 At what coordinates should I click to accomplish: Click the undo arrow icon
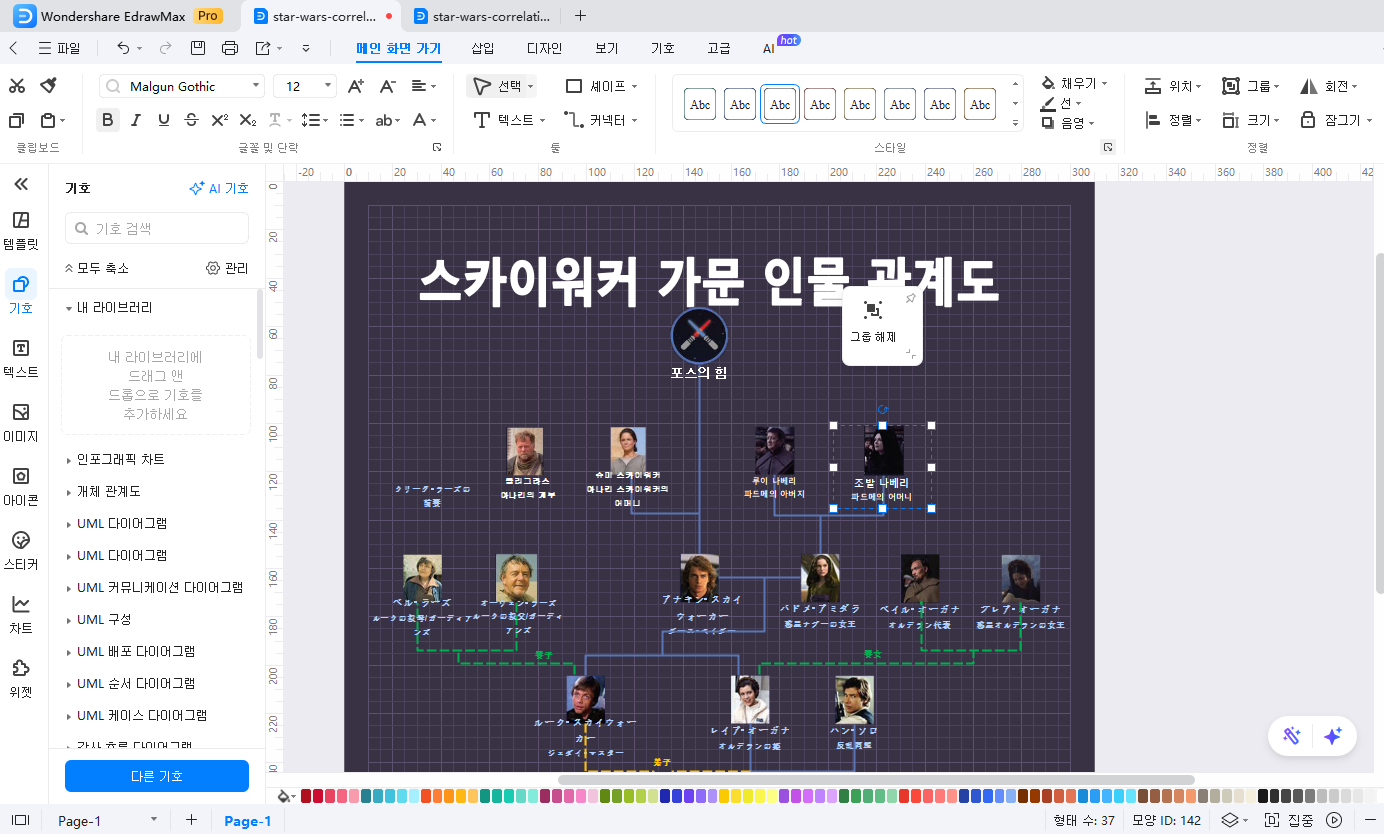pos(123,48)
